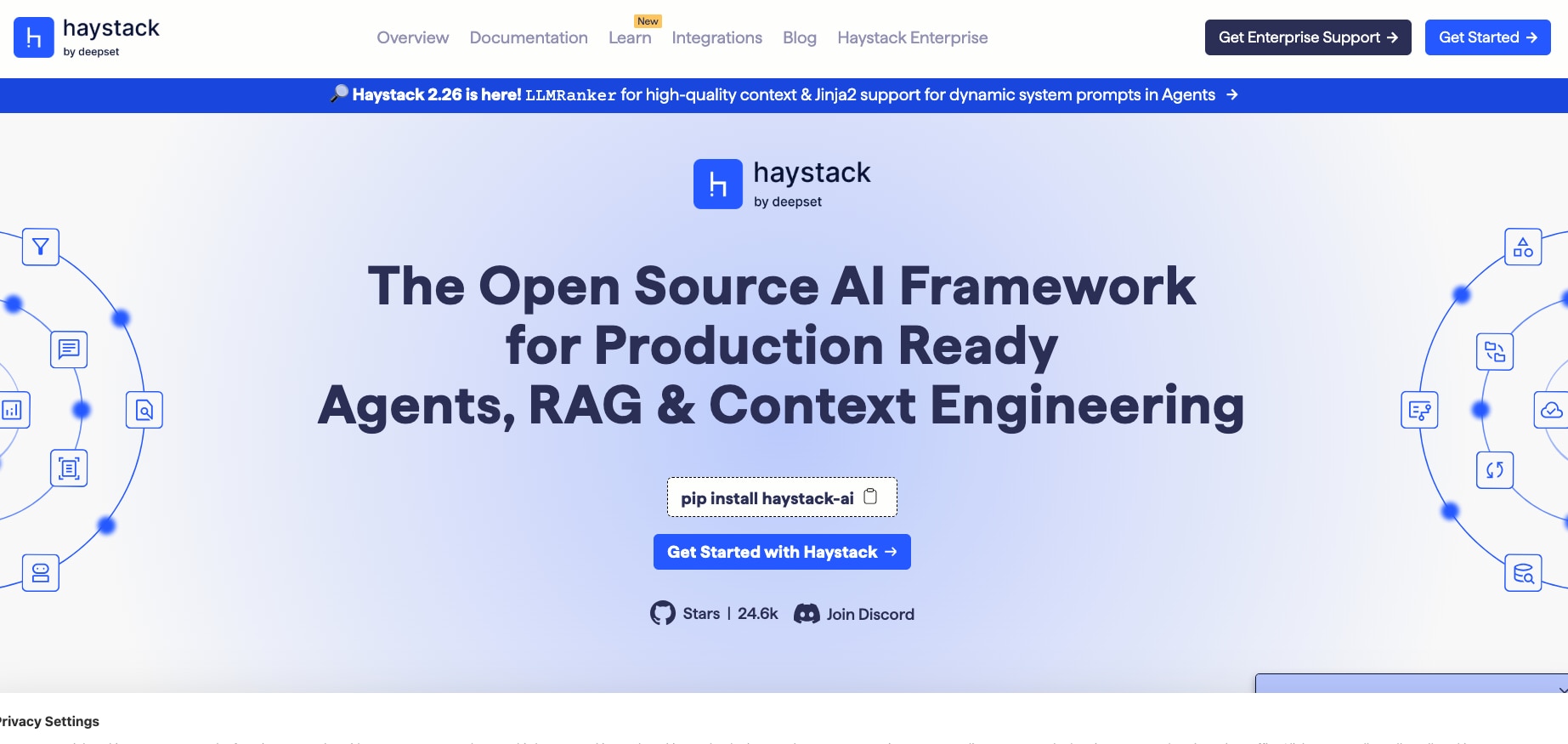
Task: Click the GitHub Stars icon
Action: pyautogui.click(x=662, y=613)
